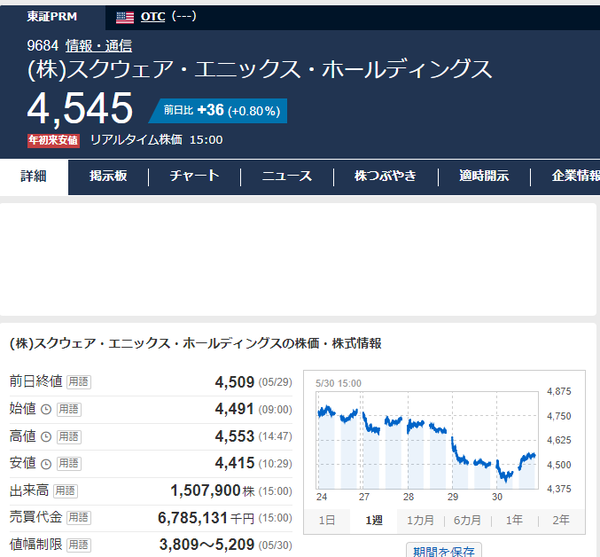The image size is (600, 557).
Task: Click the 出来高 value 1,507,900
Action: click(x=205, y=491)
